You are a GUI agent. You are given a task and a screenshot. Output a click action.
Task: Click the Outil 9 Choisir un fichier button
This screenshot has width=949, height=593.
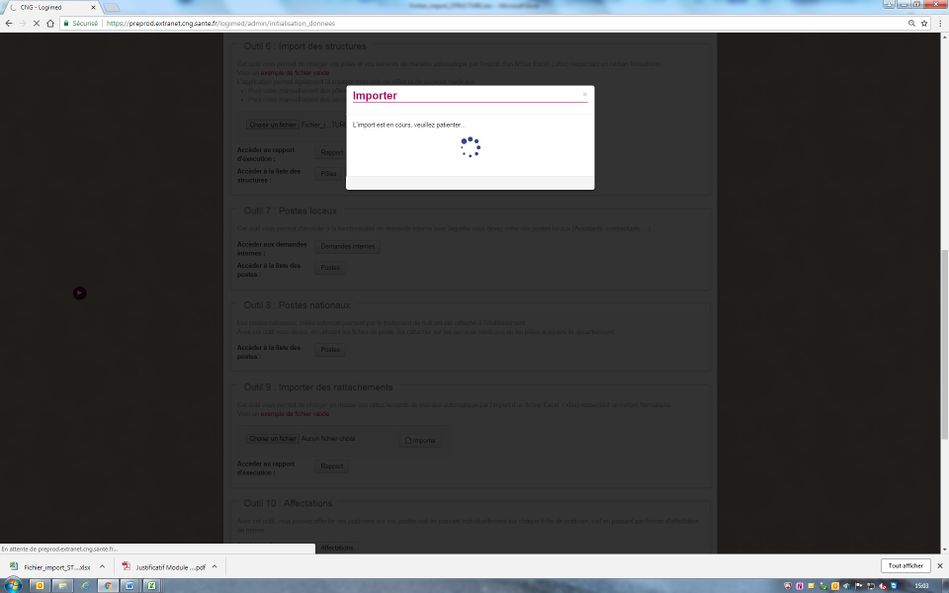(x=273, y=439)
